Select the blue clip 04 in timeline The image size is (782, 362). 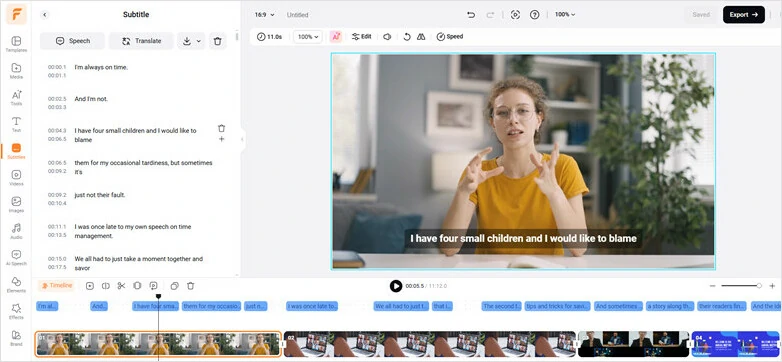[737, 344]
